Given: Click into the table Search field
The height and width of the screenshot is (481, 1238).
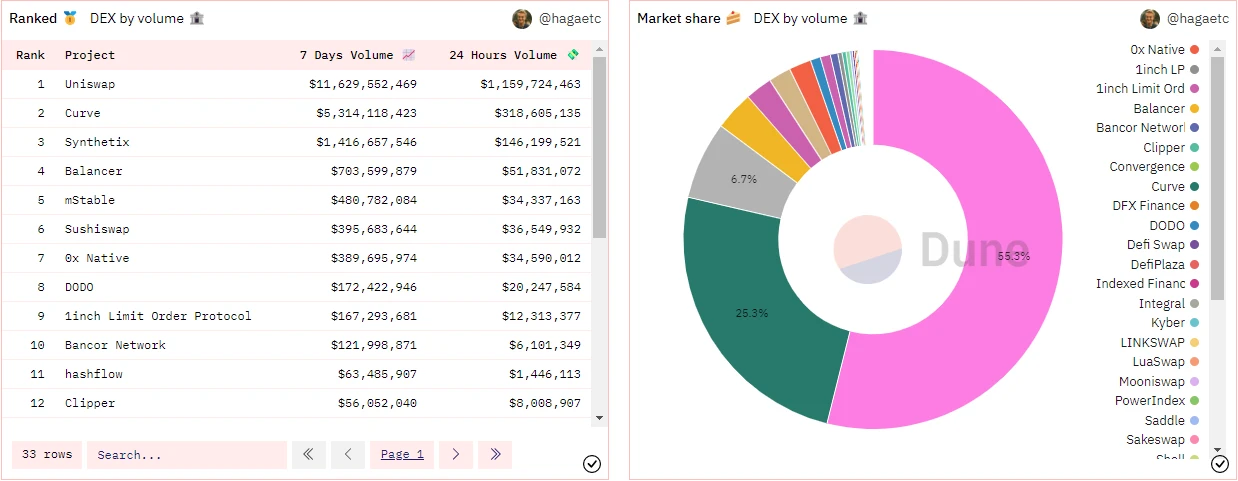Looking at the screenshot, I should (187, 454).
